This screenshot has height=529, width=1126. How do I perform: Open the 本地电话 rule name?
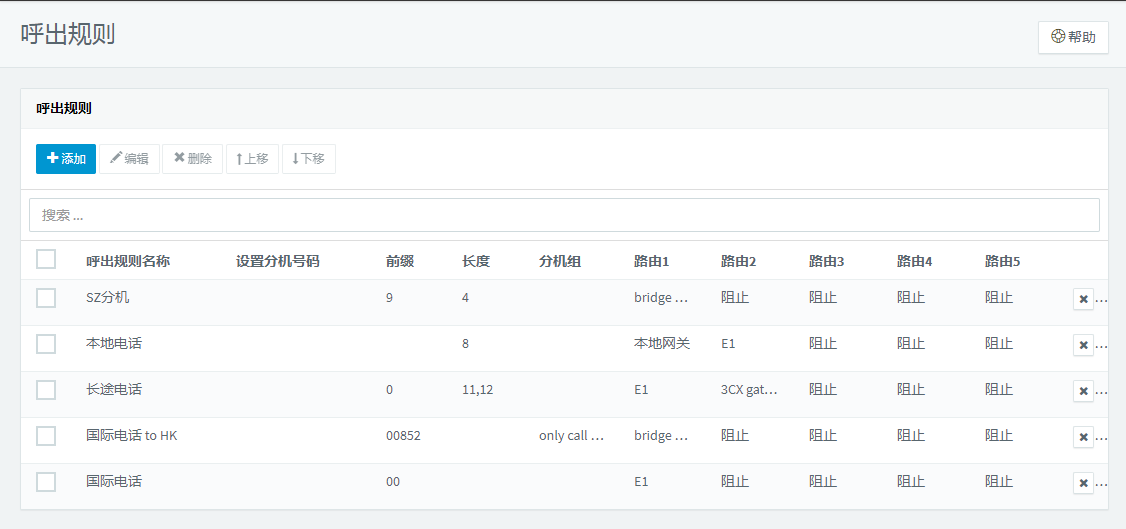click(113, 344)
